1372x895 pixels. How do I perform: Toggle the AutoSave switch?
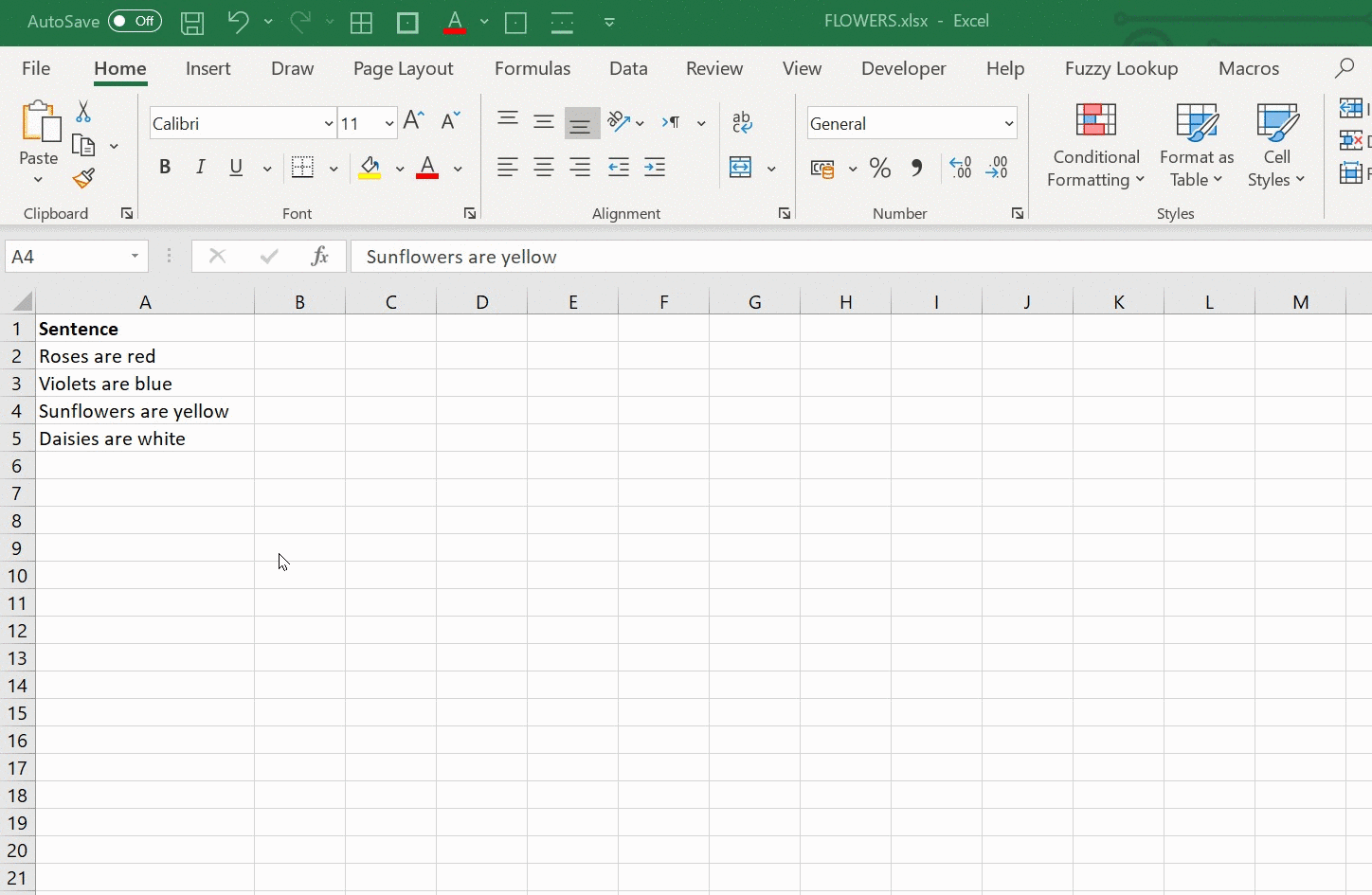(x=135, y=21)
